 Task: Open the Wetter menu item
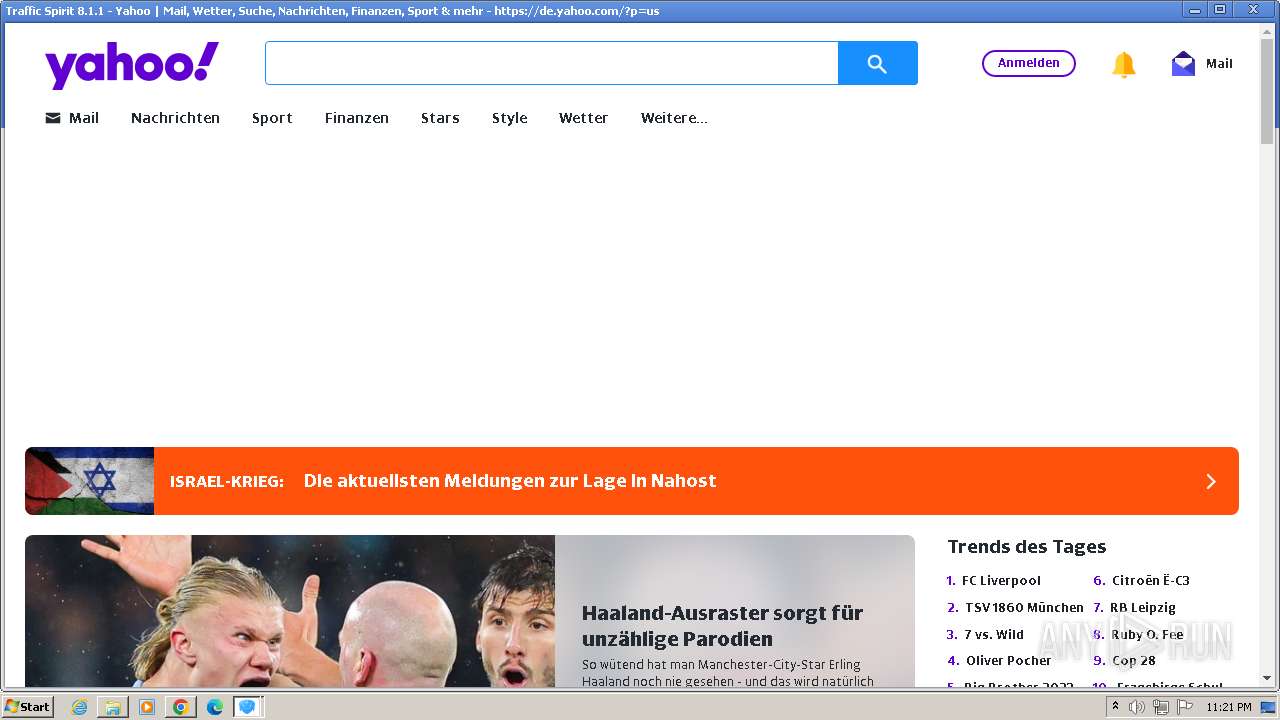tap(583, 118)
